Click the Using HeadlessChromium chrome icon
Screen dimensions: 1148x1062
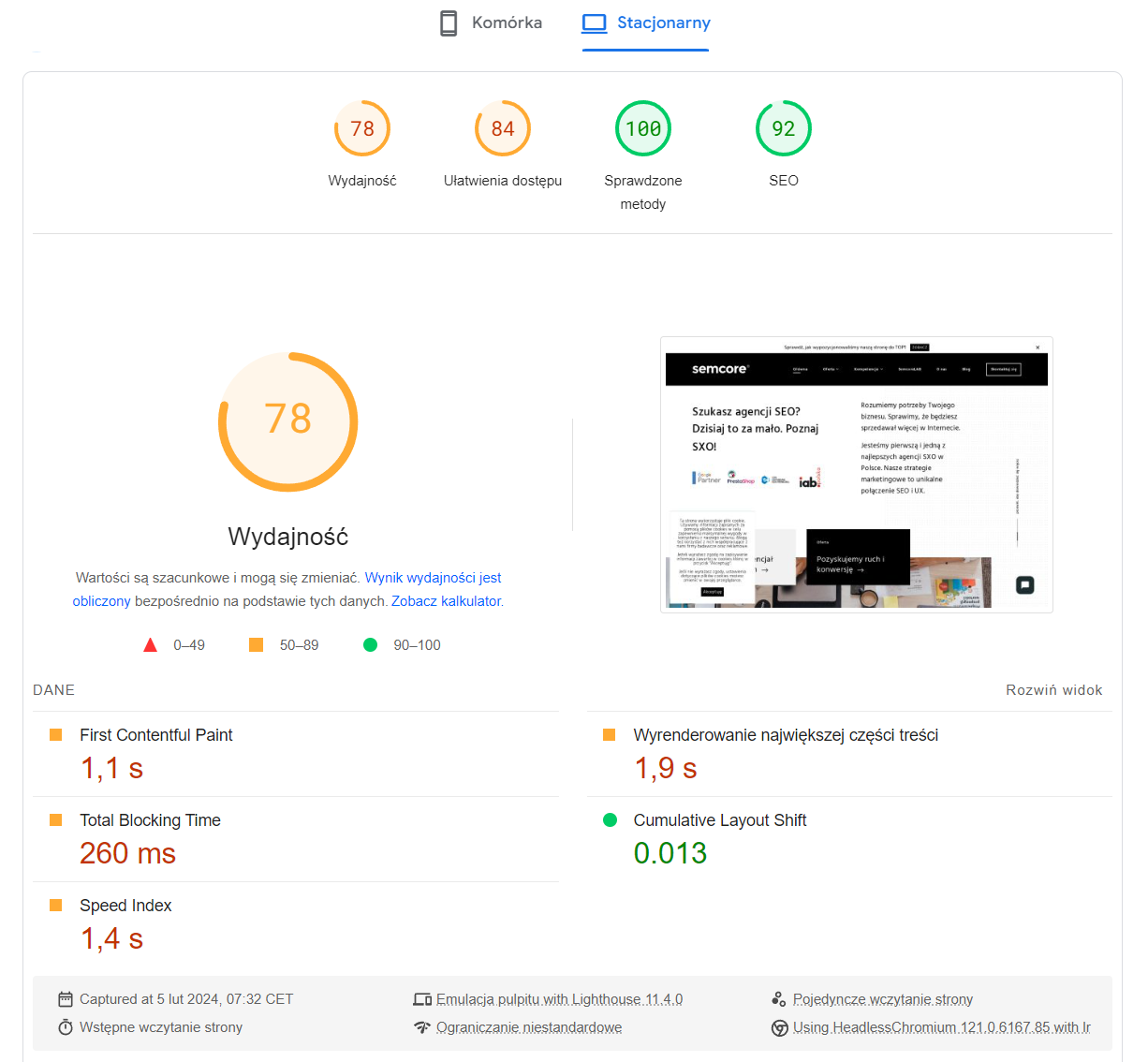[x=779, y=1027]
